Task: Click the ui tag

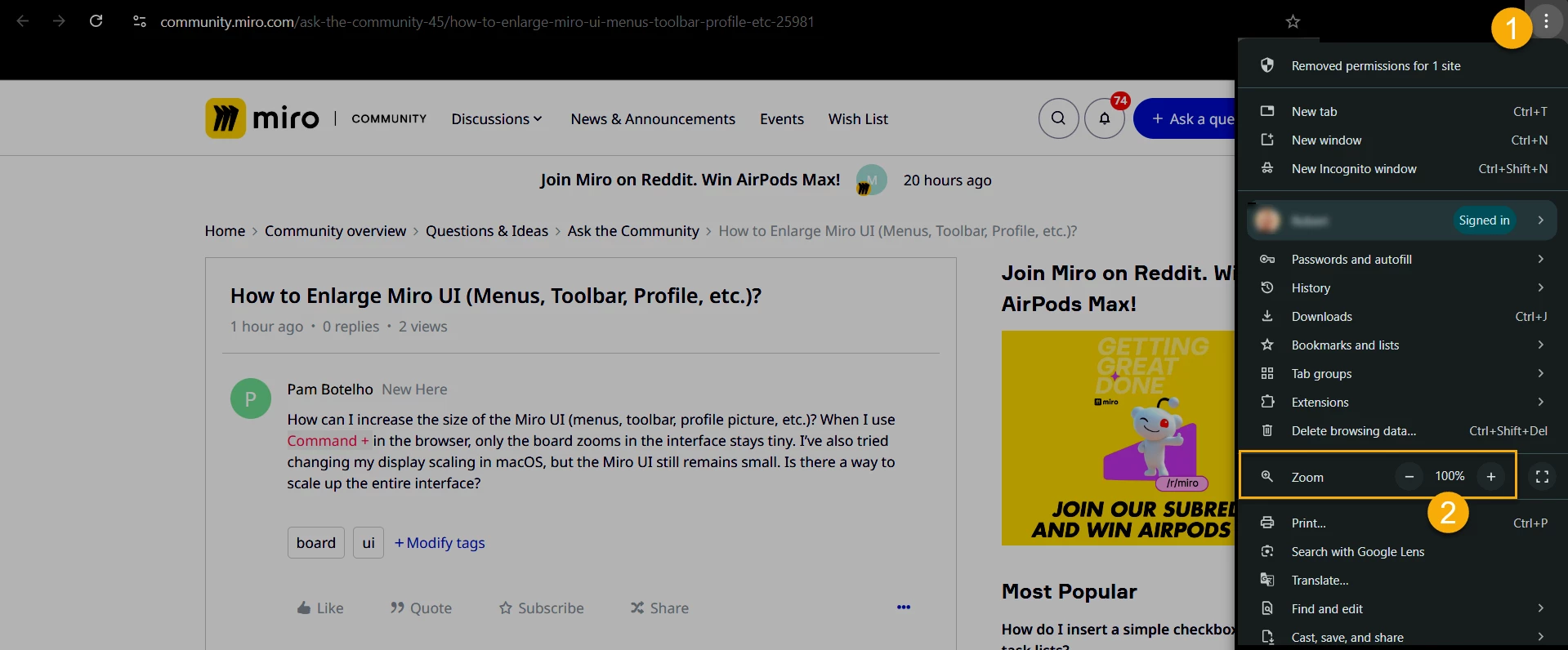Action: pos(369,543)
